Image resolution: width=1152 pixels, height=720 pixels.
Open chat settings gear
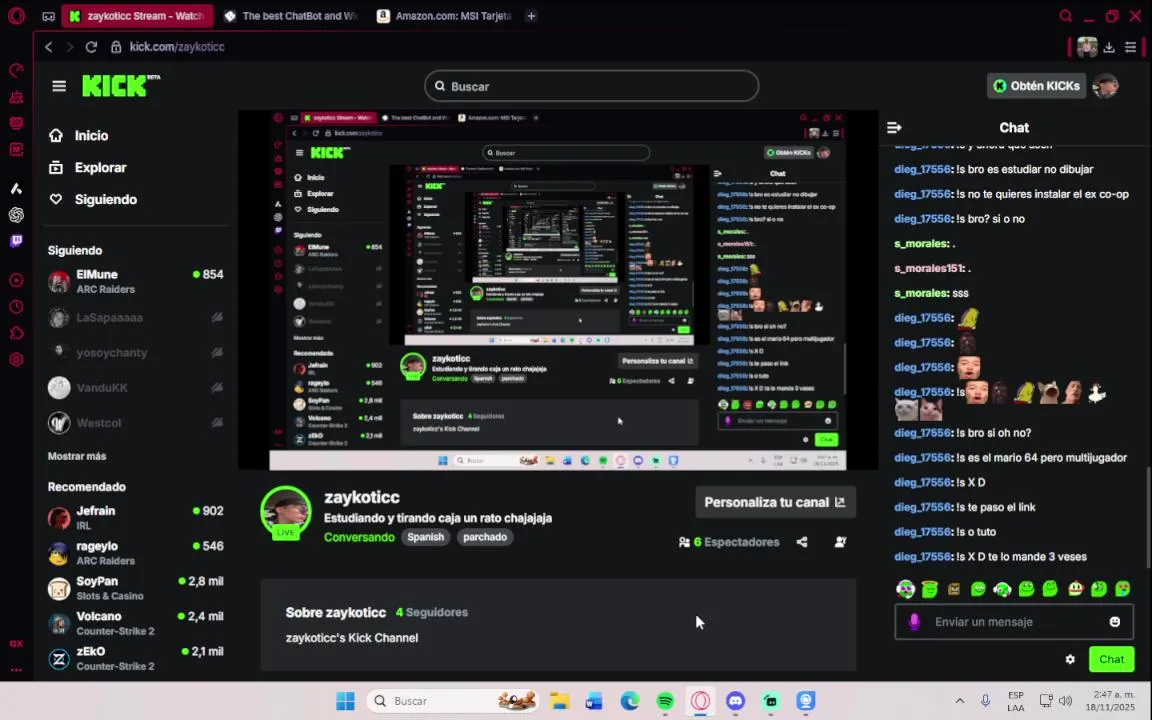[x=1070, y=659]
